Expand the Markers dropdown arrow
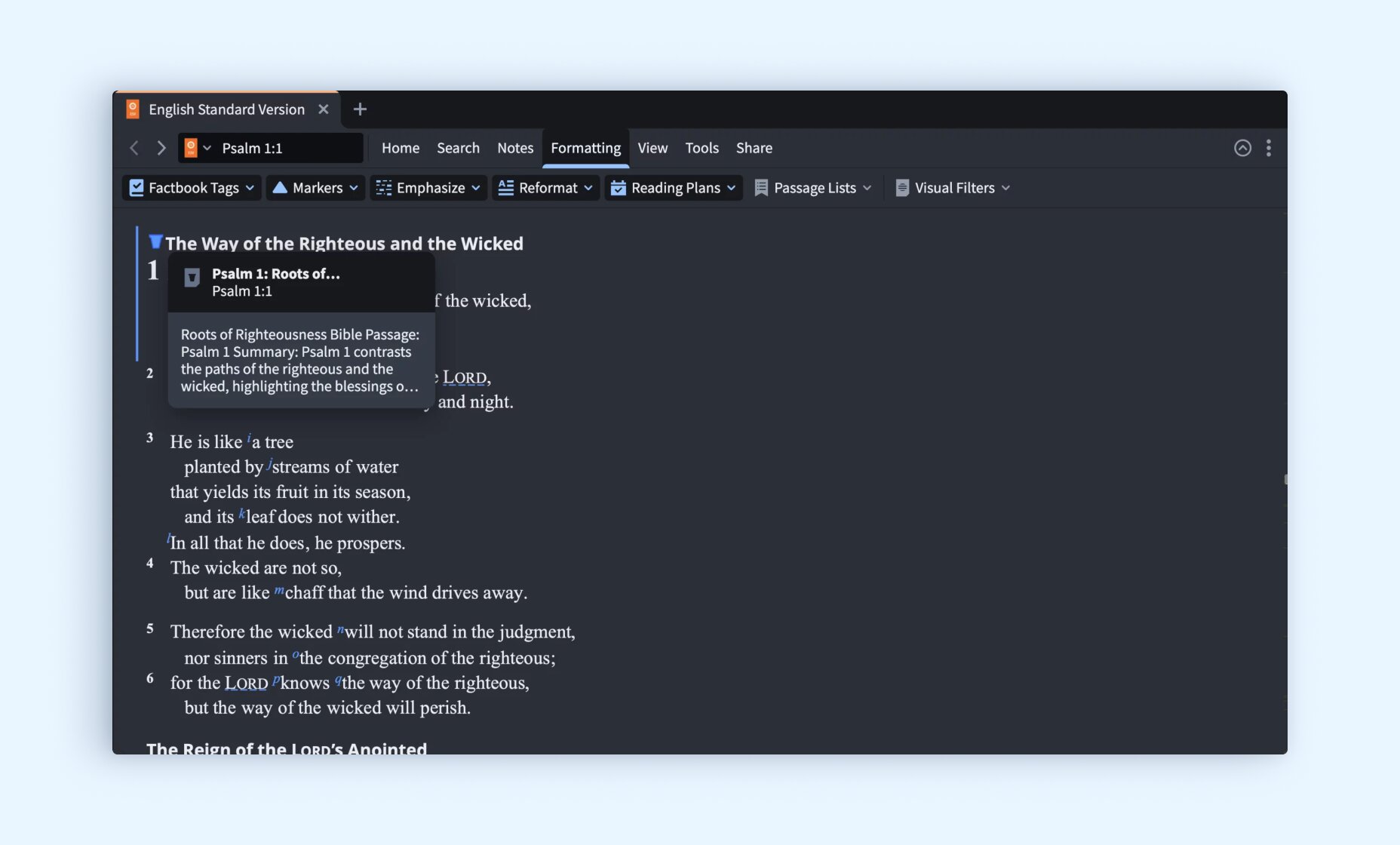This screenshot has width=1400, height=845. (354, 188)
